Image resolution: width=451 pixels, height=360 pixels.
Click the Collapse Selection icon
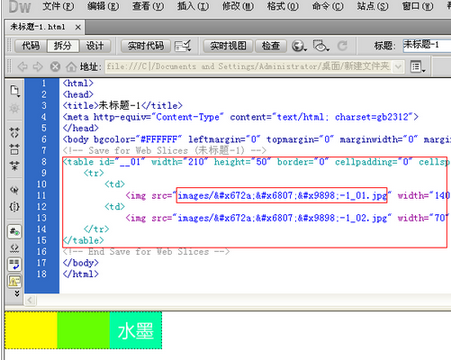point(14,149)
